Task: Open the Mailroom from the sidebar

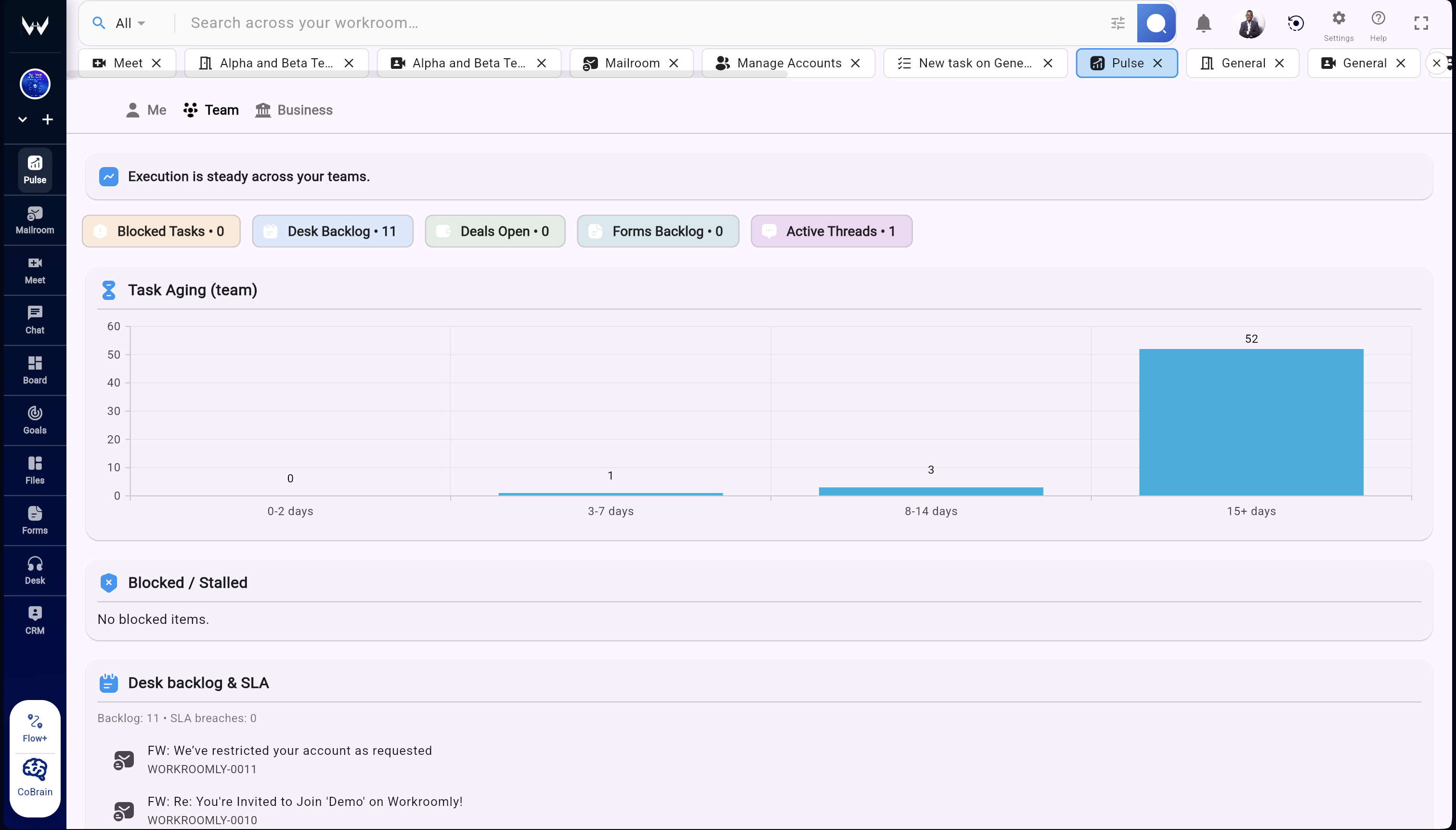Action: 34,220
